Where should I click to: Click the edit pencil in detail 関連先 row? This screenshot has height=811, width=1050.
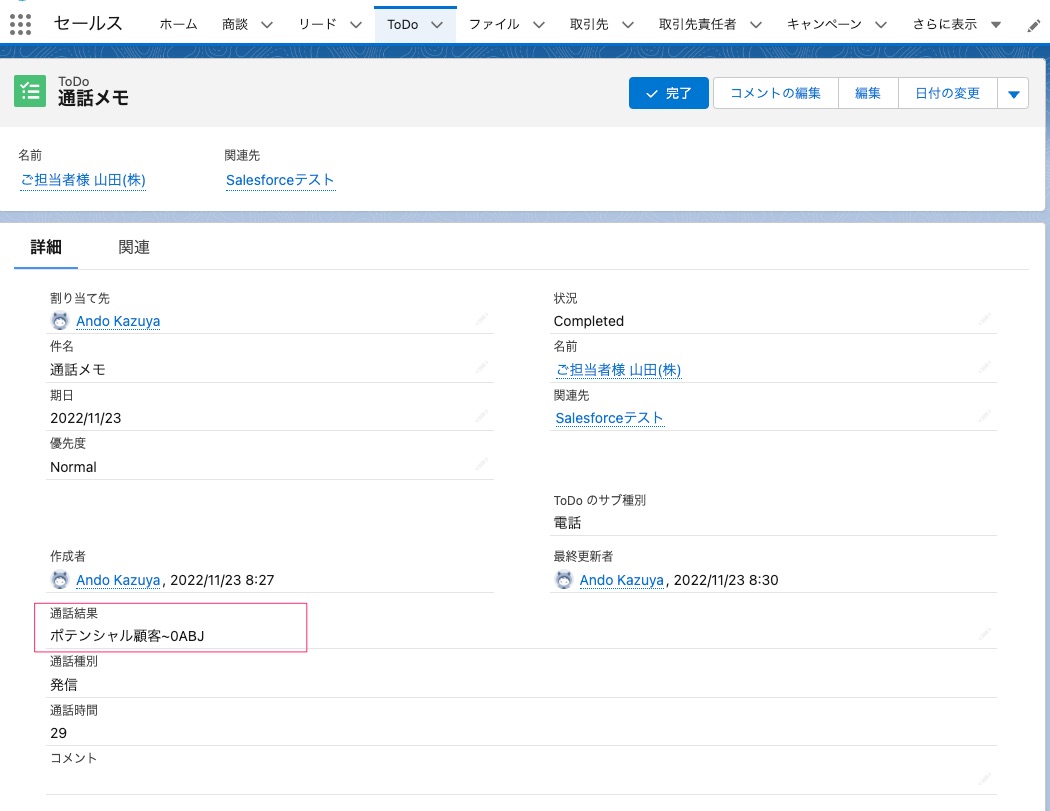pyautogui.click(x=984, y=417)
